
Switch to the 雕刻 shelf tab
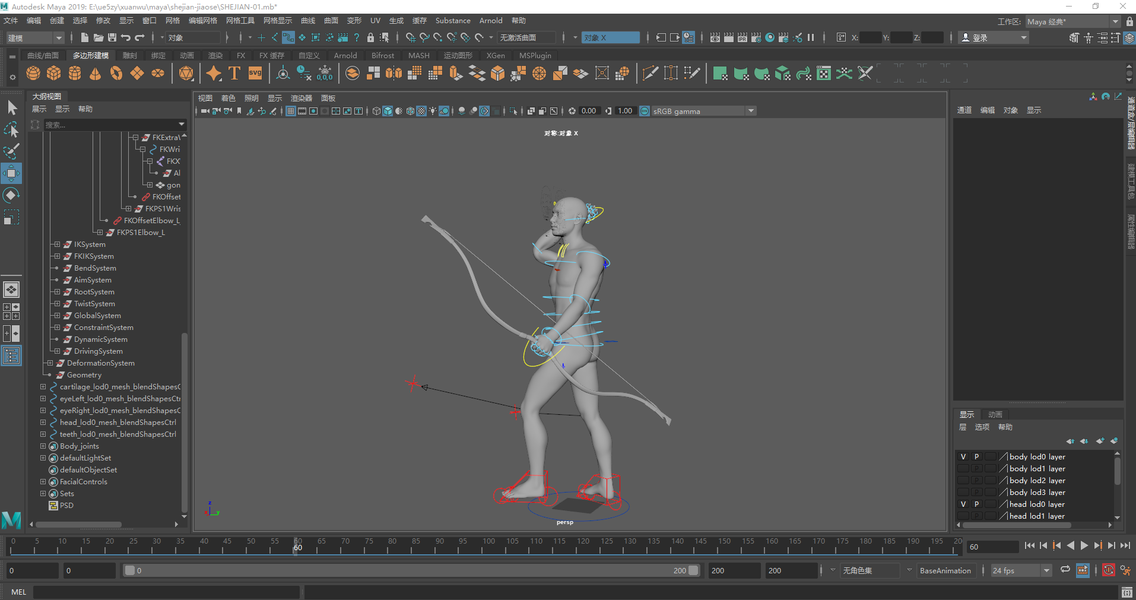click(x=130, y=55)
